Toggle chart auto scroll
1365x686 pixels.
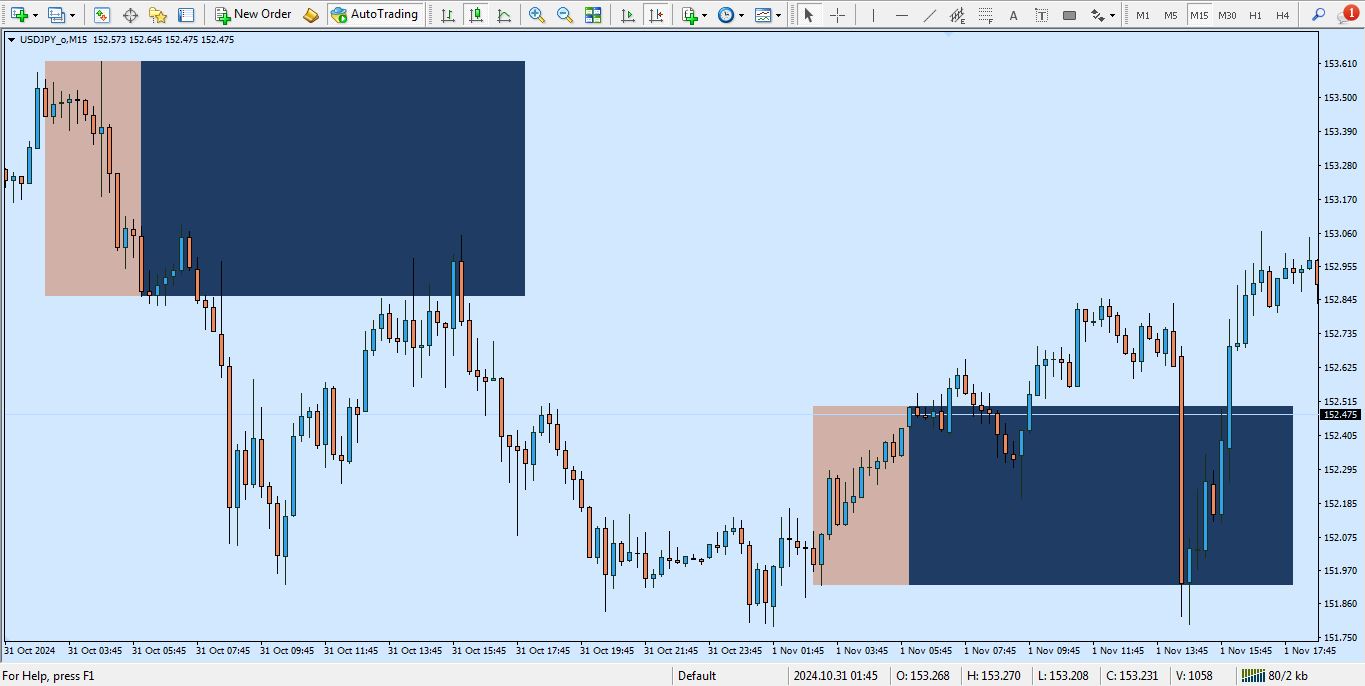(627, 15)
